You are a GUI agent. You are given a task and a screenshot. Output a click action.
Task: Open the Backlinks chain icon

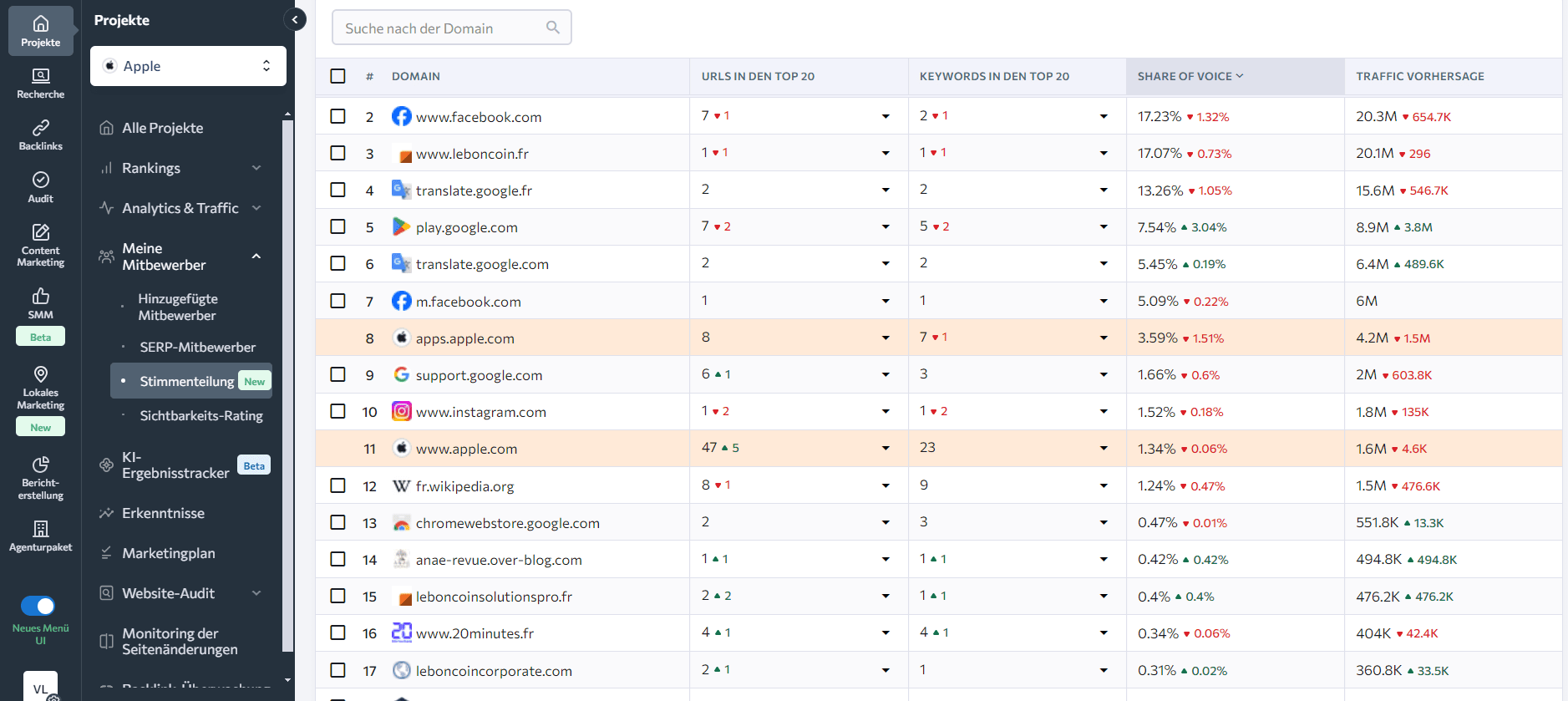coord(40,127)
